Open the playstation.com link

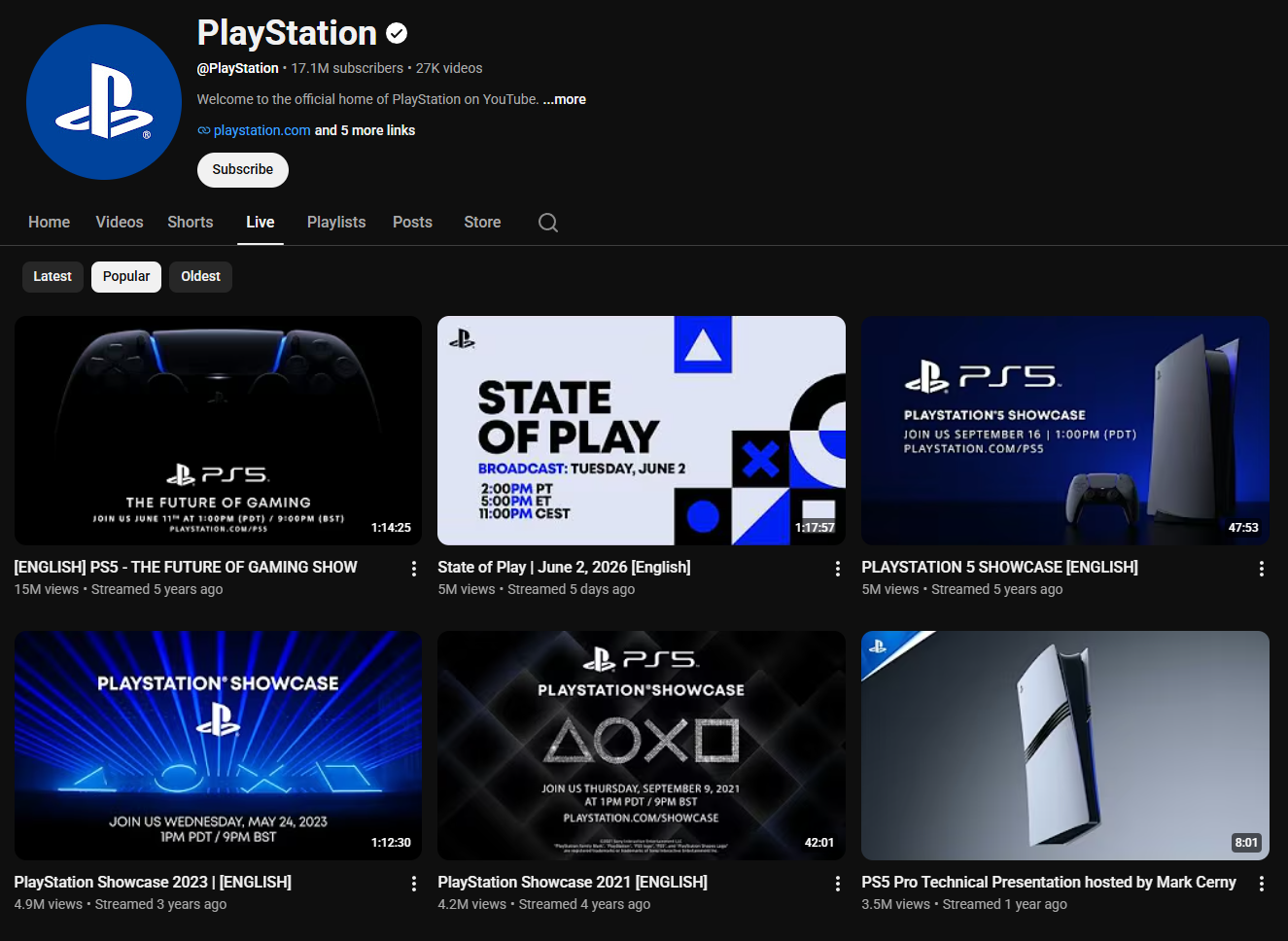[262, 130]
